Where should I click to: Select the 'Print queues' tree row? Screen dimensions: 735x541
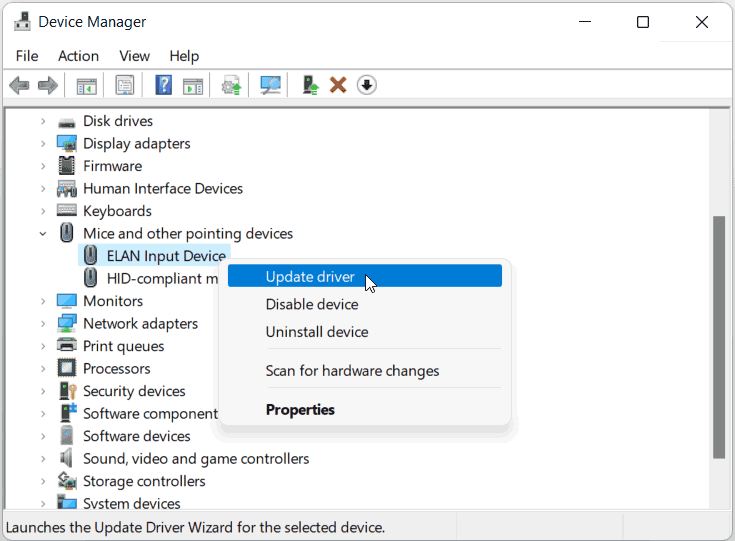click(x=123, y=346)
